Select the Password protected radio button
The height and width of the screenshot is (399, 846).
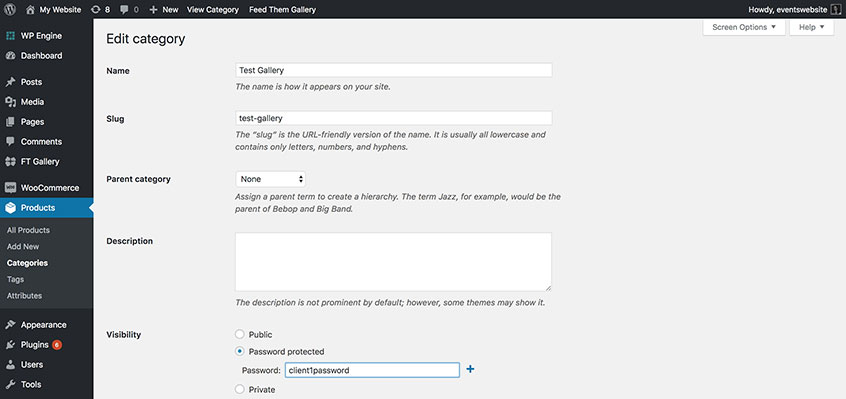point(240,352)
